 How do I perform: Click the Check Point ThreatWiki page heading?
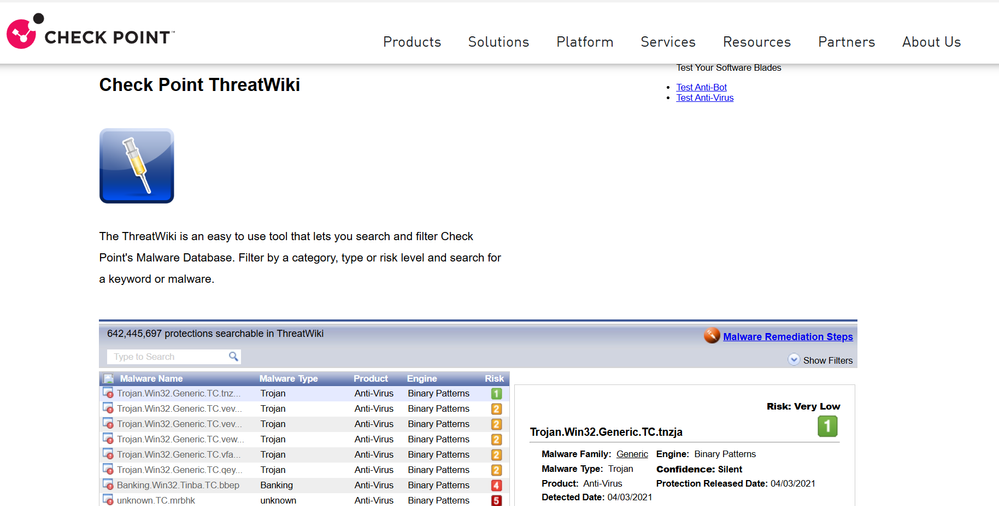point(199,85)
